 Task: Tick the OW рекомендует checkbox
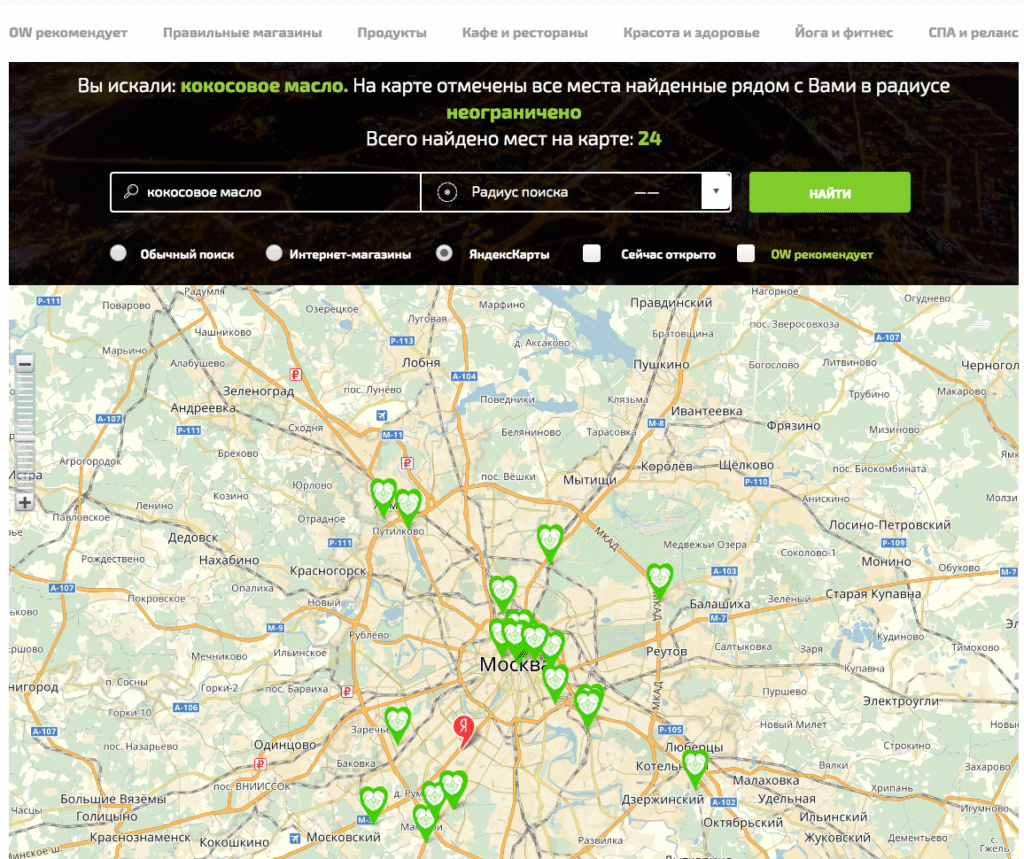point(745,254)
